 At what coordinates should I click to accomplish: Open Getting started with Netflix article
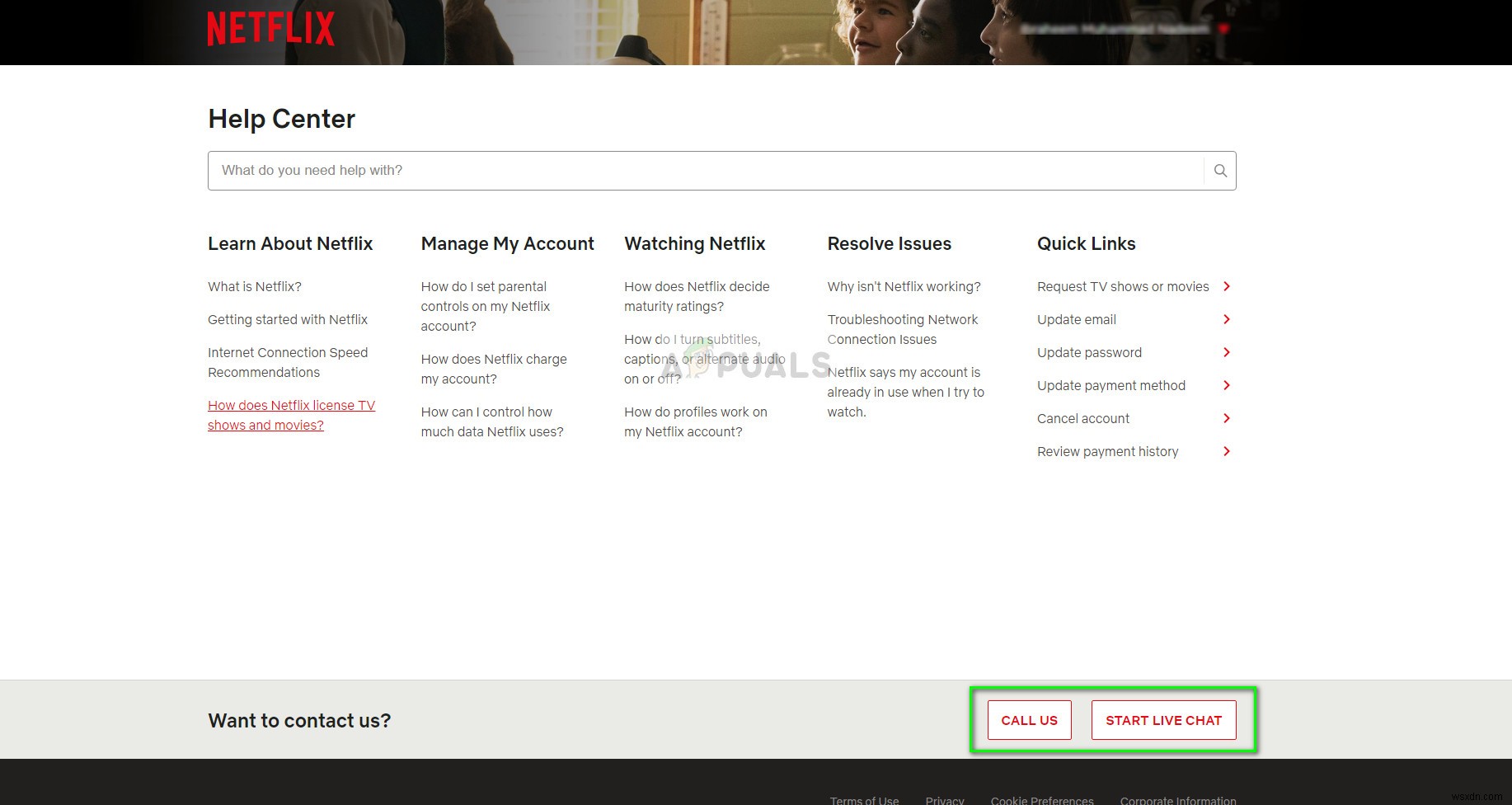pos(288,319)
